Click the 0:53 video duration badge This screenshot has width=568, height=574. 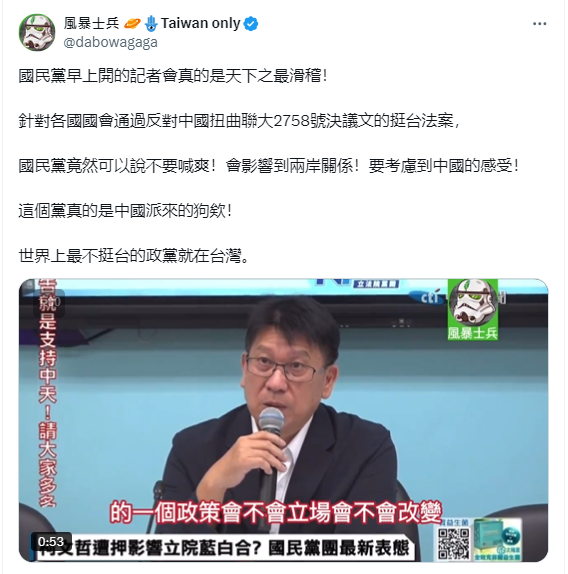(51, 541)
